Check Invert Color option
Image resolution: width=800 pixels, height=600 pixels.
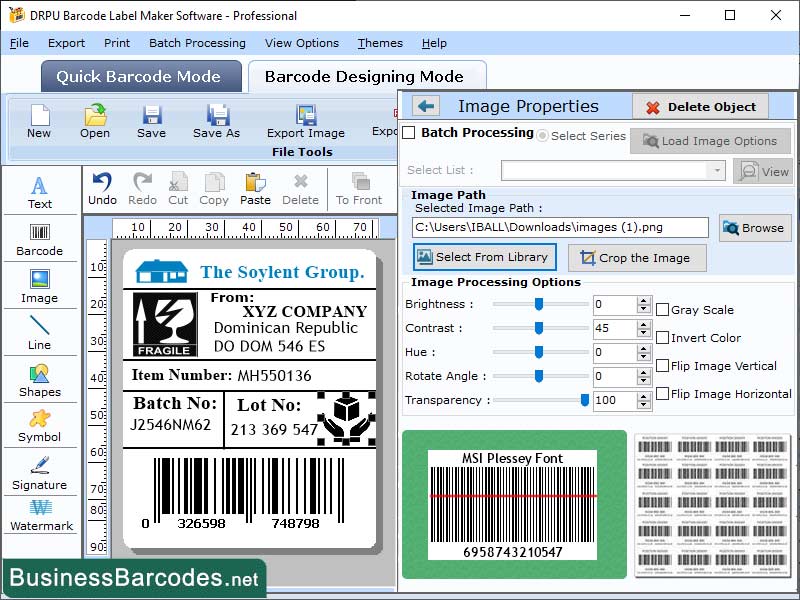point(661,338)
